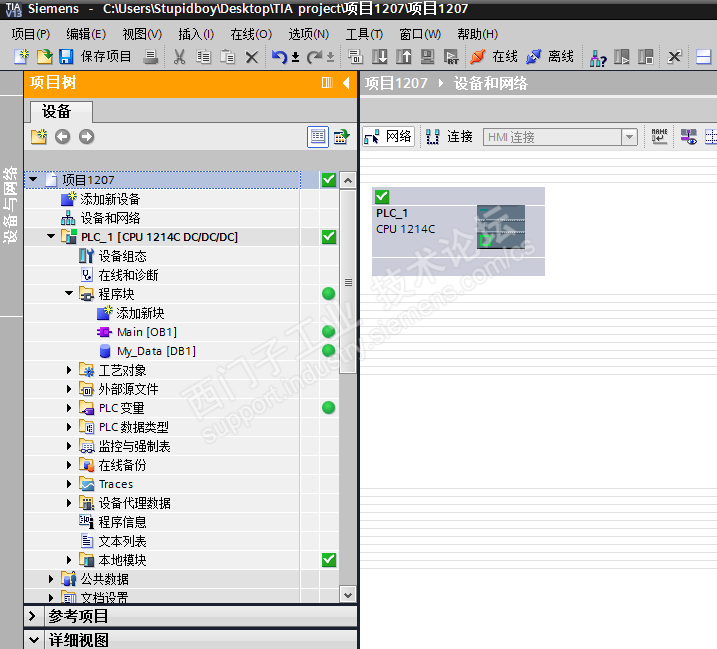
Task: Click the project tree vertical scrollbar thumb
Action: (x=348, y=282)
